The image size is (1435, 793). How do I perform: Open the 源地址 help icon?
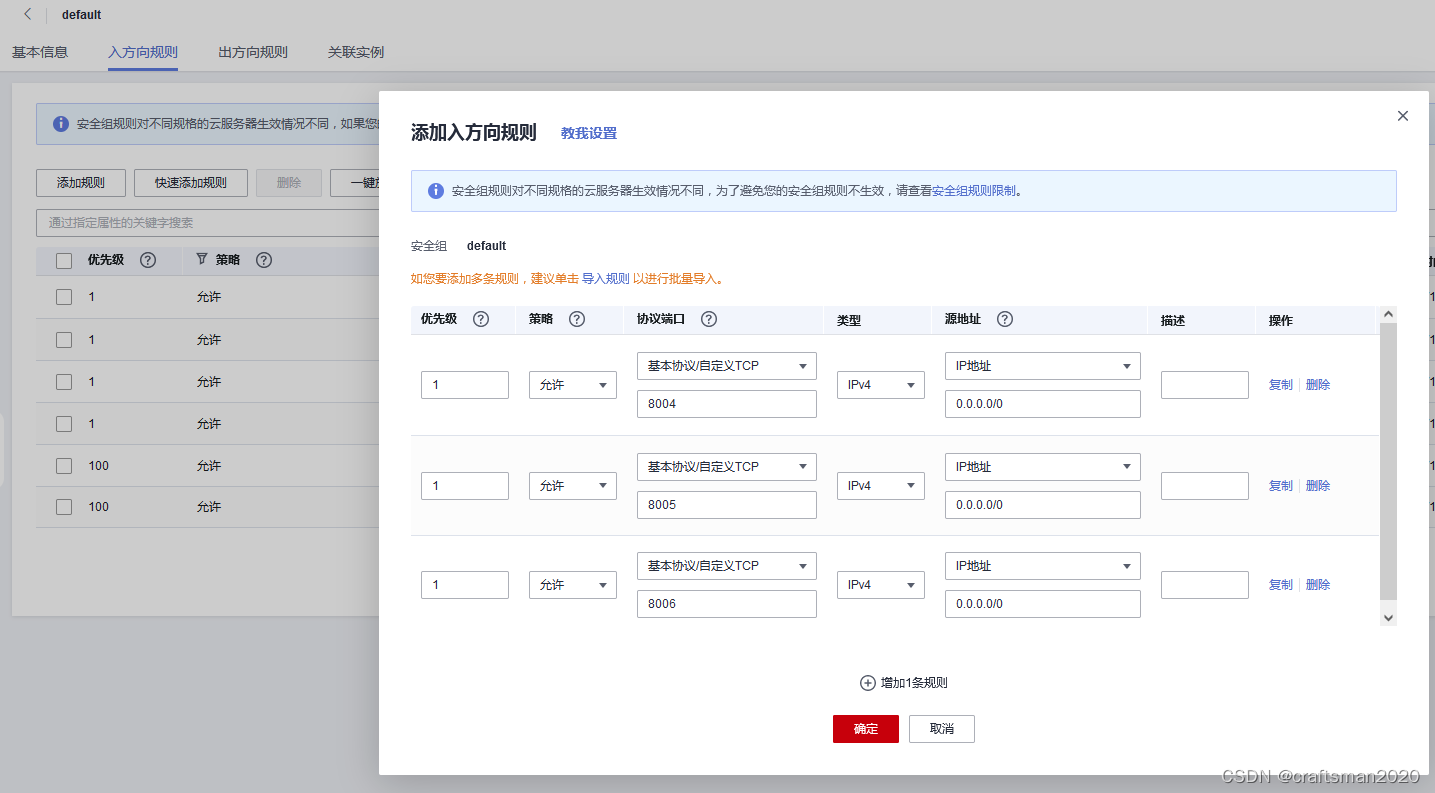pyautogui.click(x=1006, y=319)
